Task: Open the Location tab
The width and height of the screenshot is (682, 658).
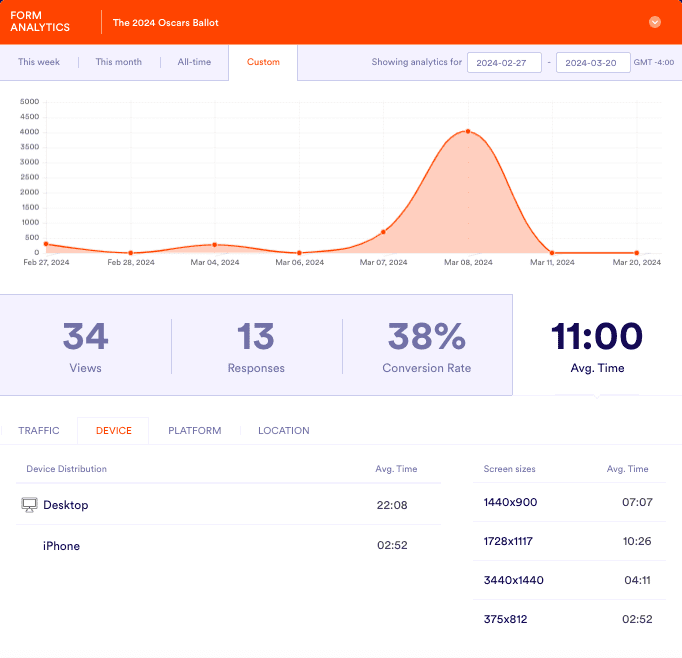Action: 283,431
